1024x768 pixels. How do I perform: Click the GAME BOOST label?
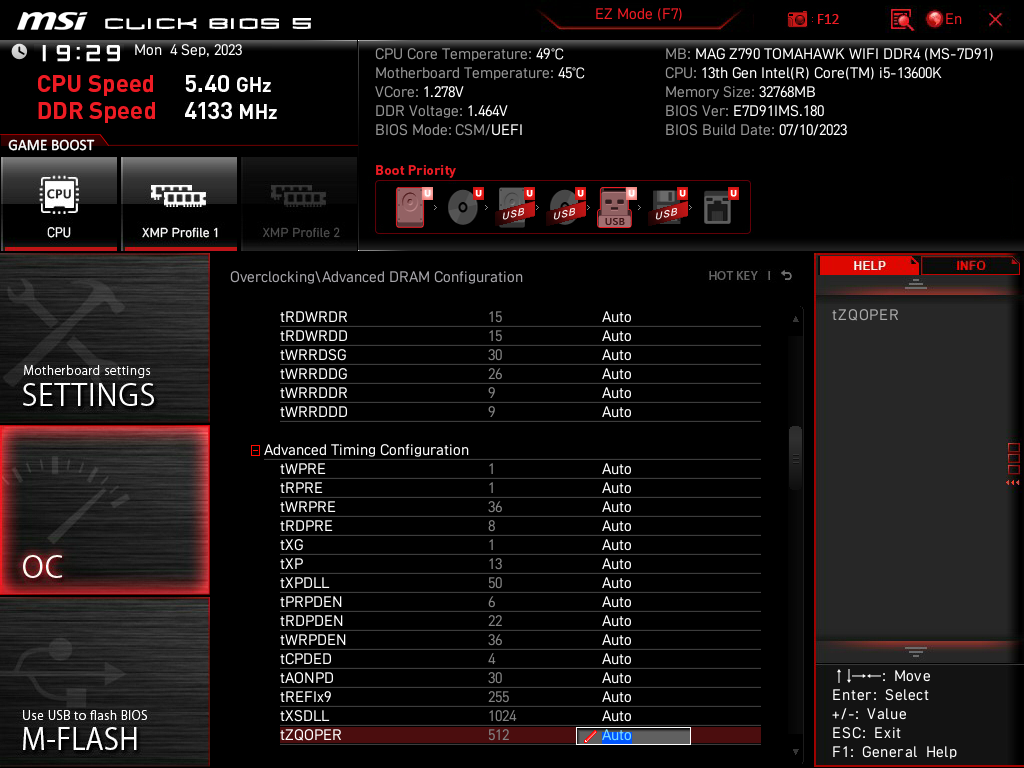[x=51, y=145]
